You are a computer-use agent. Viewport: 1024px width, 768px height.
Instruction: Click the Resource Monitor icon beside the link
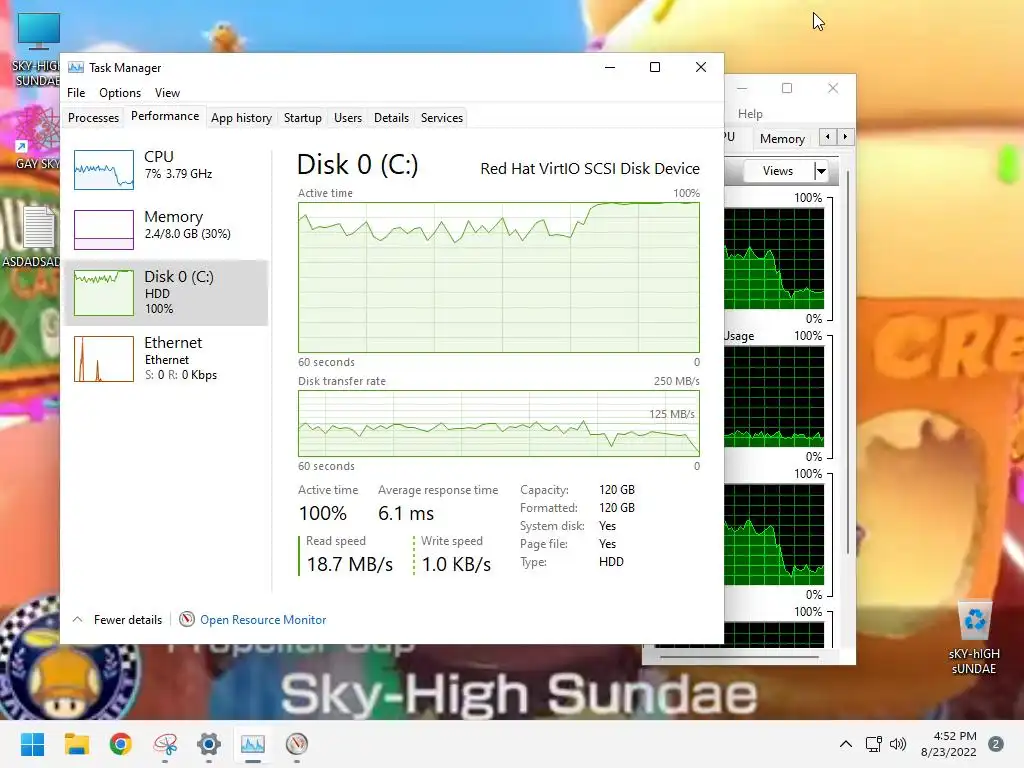point(187,619)
